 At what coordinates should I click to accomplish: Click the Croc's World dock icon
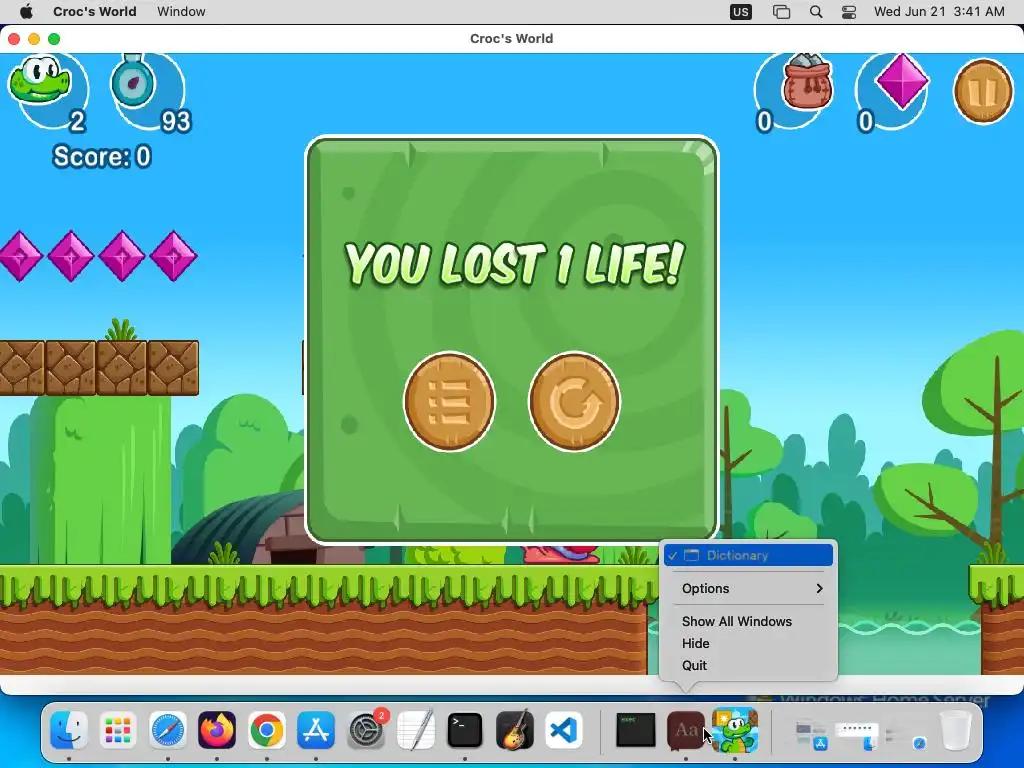click(x=735, y=729)
